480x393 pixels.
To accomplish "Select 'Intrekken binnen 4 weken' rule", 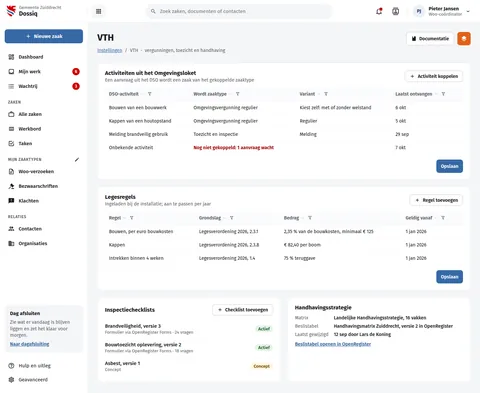I will 283,258.
